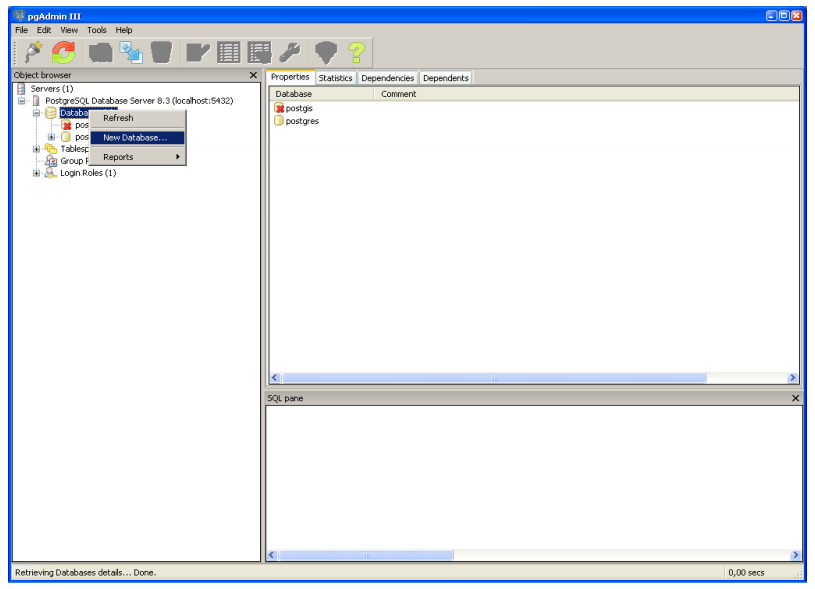
Task: Click the '0,00 secs' status bar entry
Action: pos(746,572)
